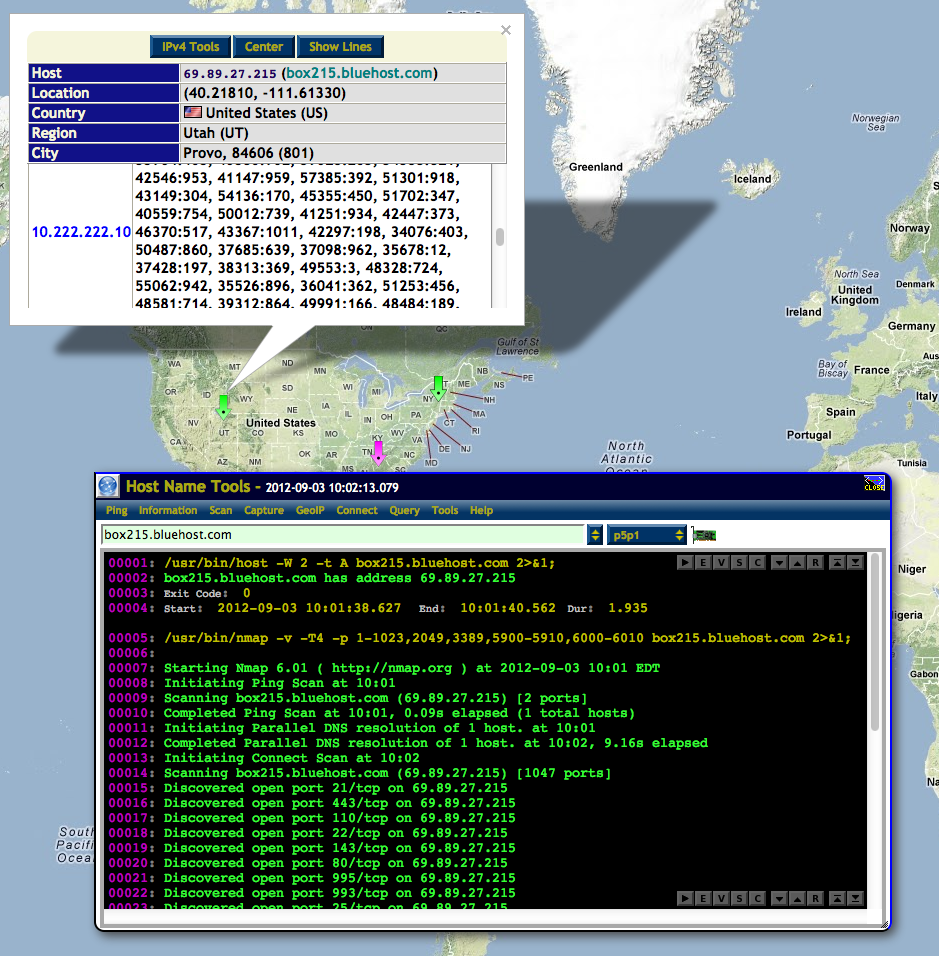Open the host name history dropdown arrows
This screenshot has height=956, width=939.
pos(595,535)
